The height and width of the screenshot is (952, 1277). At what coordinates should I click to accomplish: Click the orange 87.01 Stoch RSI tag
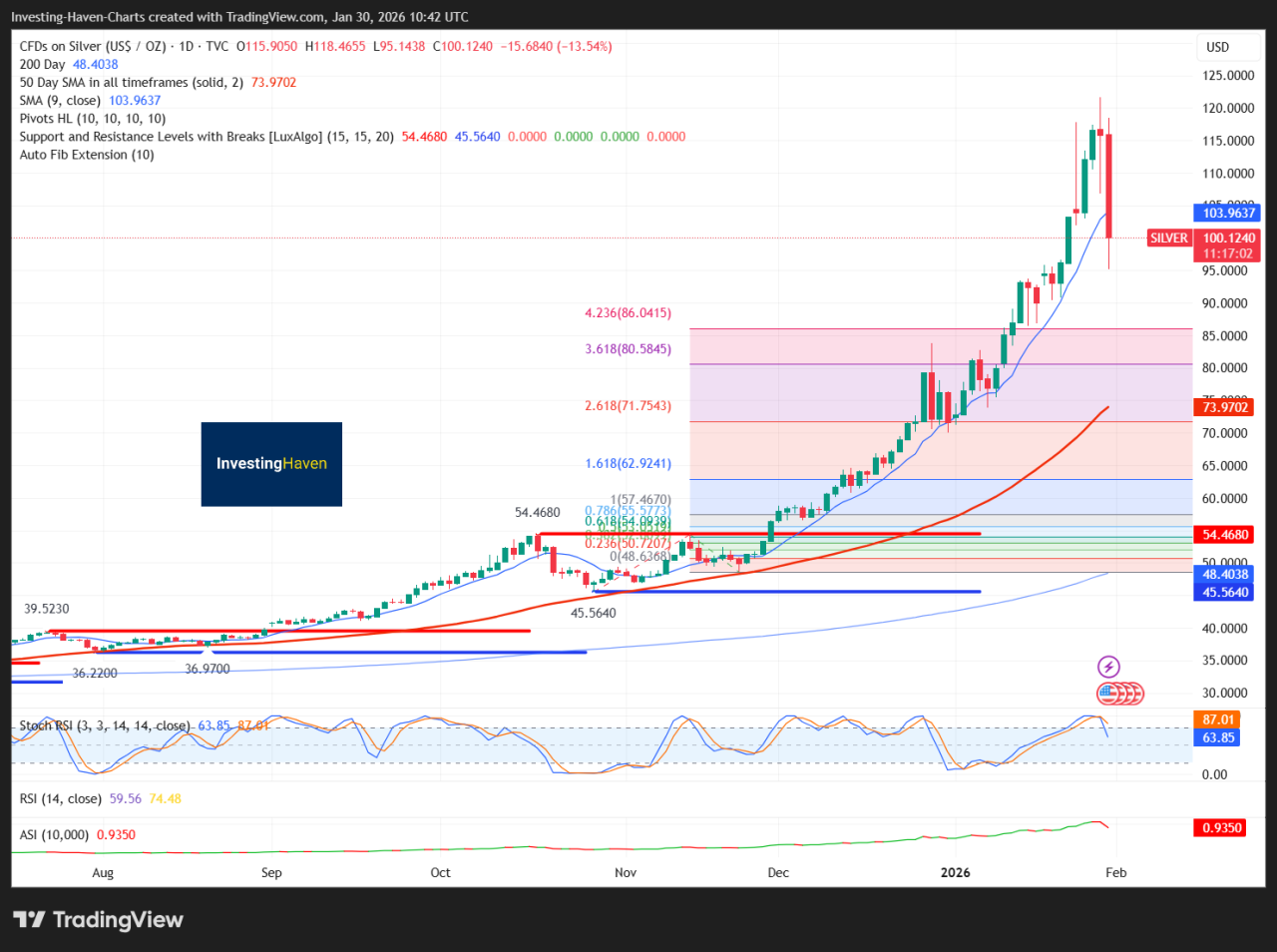pos(1219,717)
